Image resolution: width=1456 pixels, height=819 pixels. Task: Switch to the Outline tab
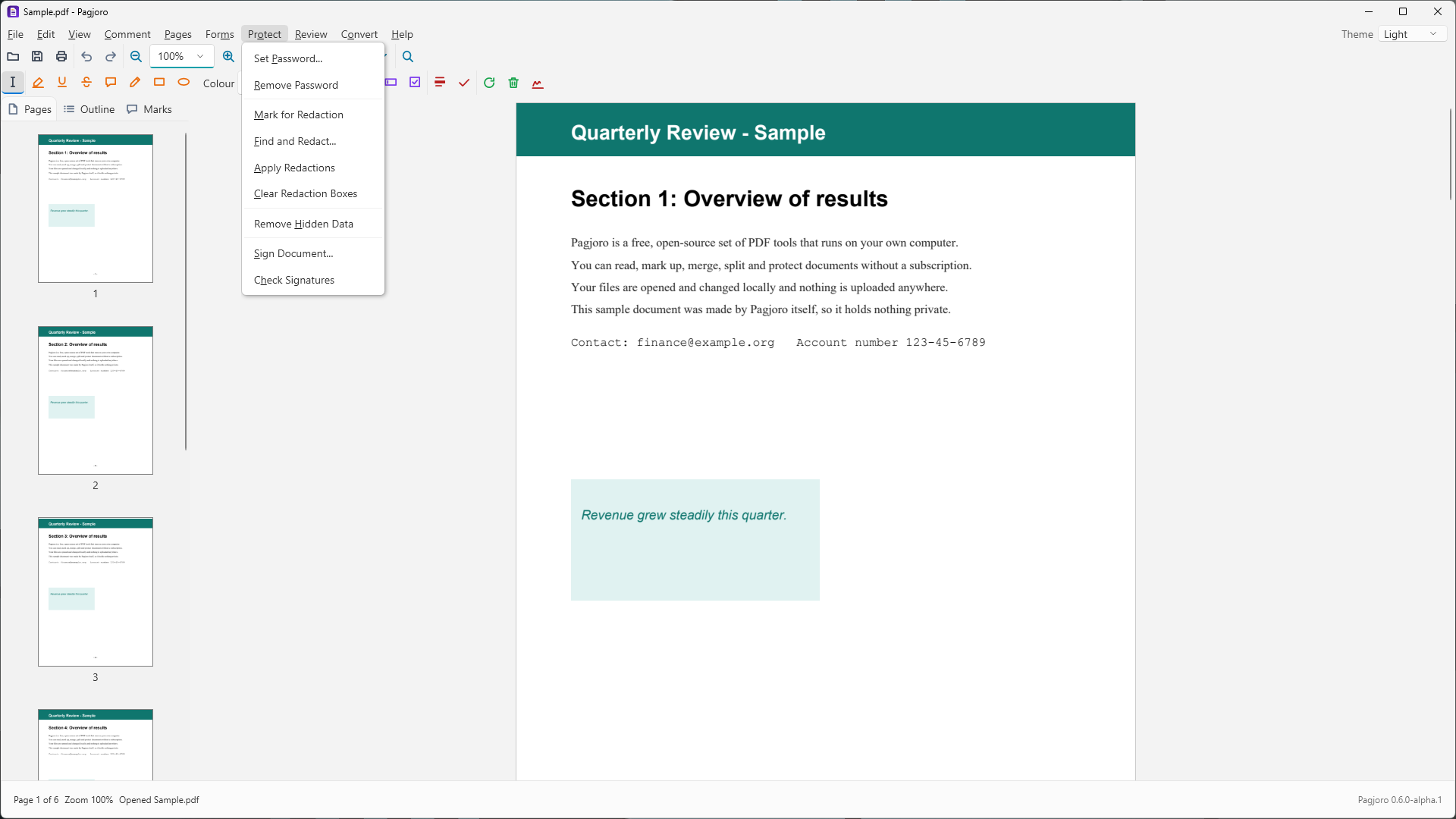[89, 109]
